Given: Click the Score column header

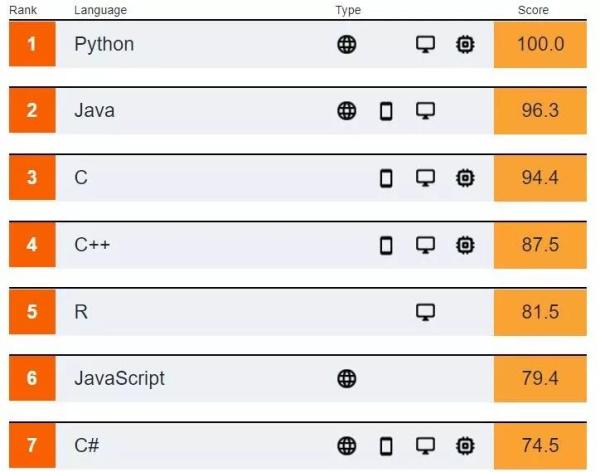Looking at the screenshot, I should tap(532, 10).
